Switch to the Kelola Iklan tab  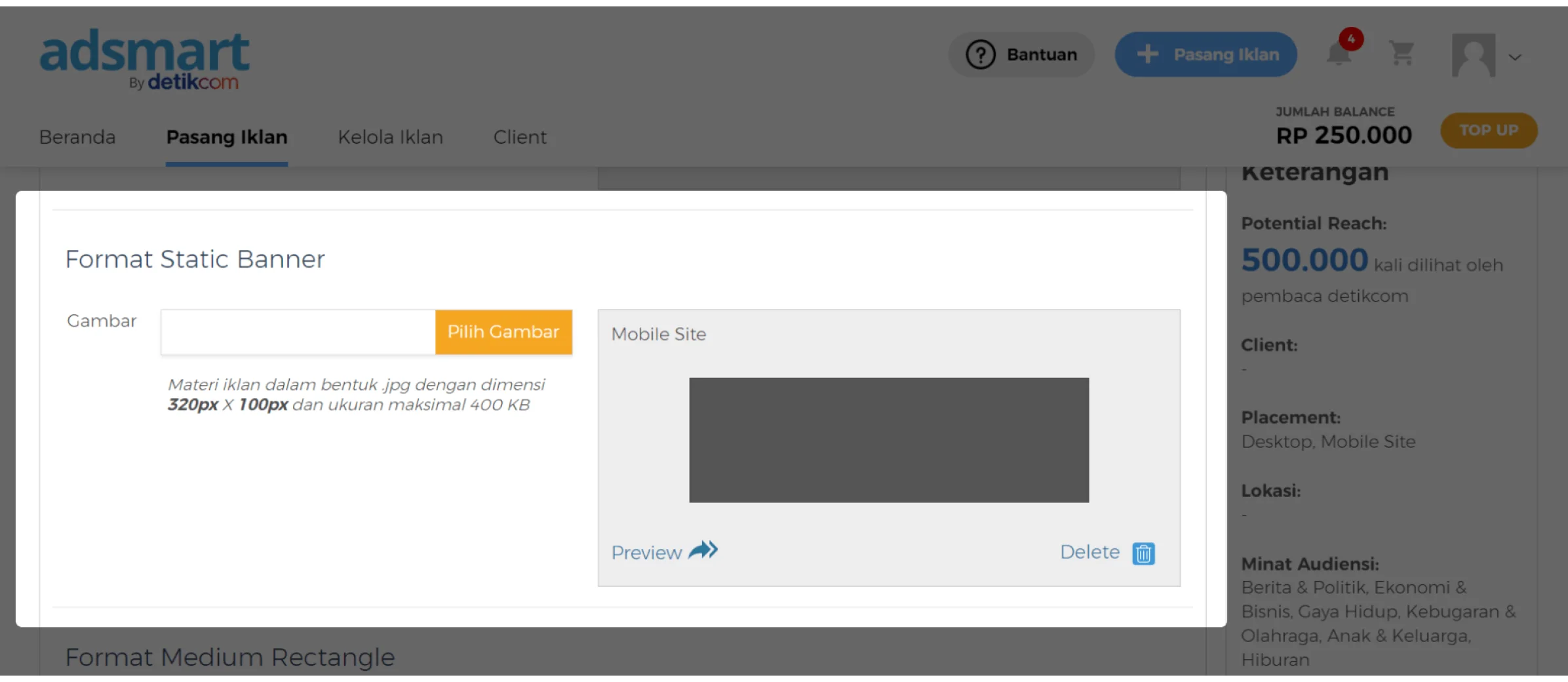click(x=390, y=137)
